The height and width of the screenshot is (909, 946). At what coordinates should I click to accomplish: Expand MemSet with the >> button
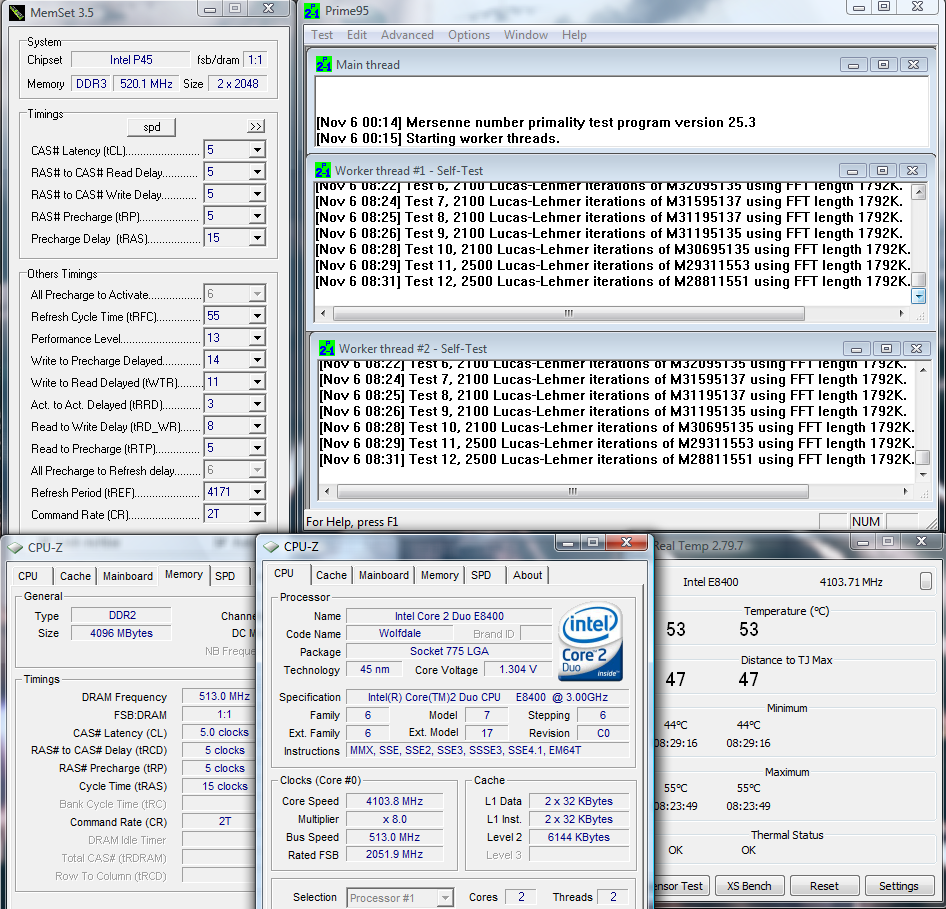pyautogui.click(x=256, y=127)
